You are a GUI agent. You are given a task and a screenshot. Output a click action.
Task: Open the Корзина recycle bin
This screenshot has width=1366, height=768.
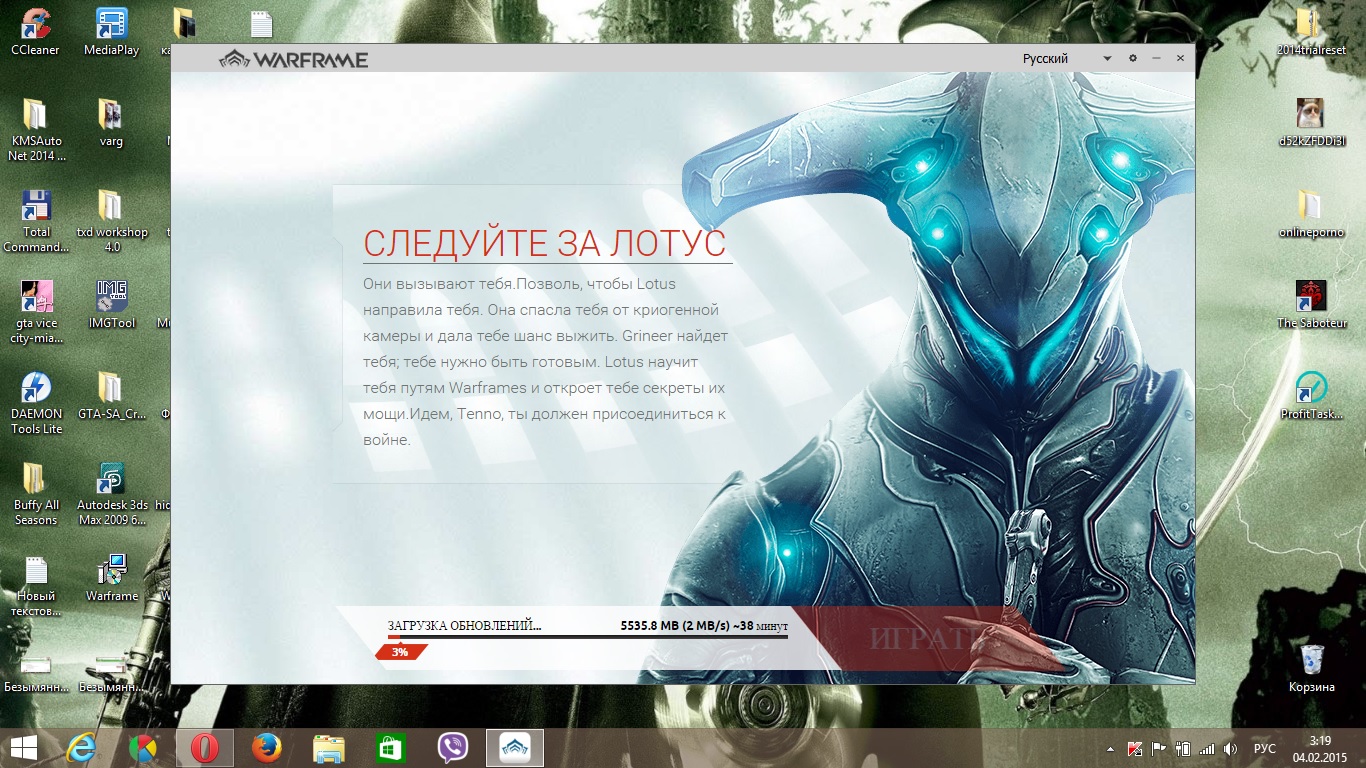[x=1312, y=670]
